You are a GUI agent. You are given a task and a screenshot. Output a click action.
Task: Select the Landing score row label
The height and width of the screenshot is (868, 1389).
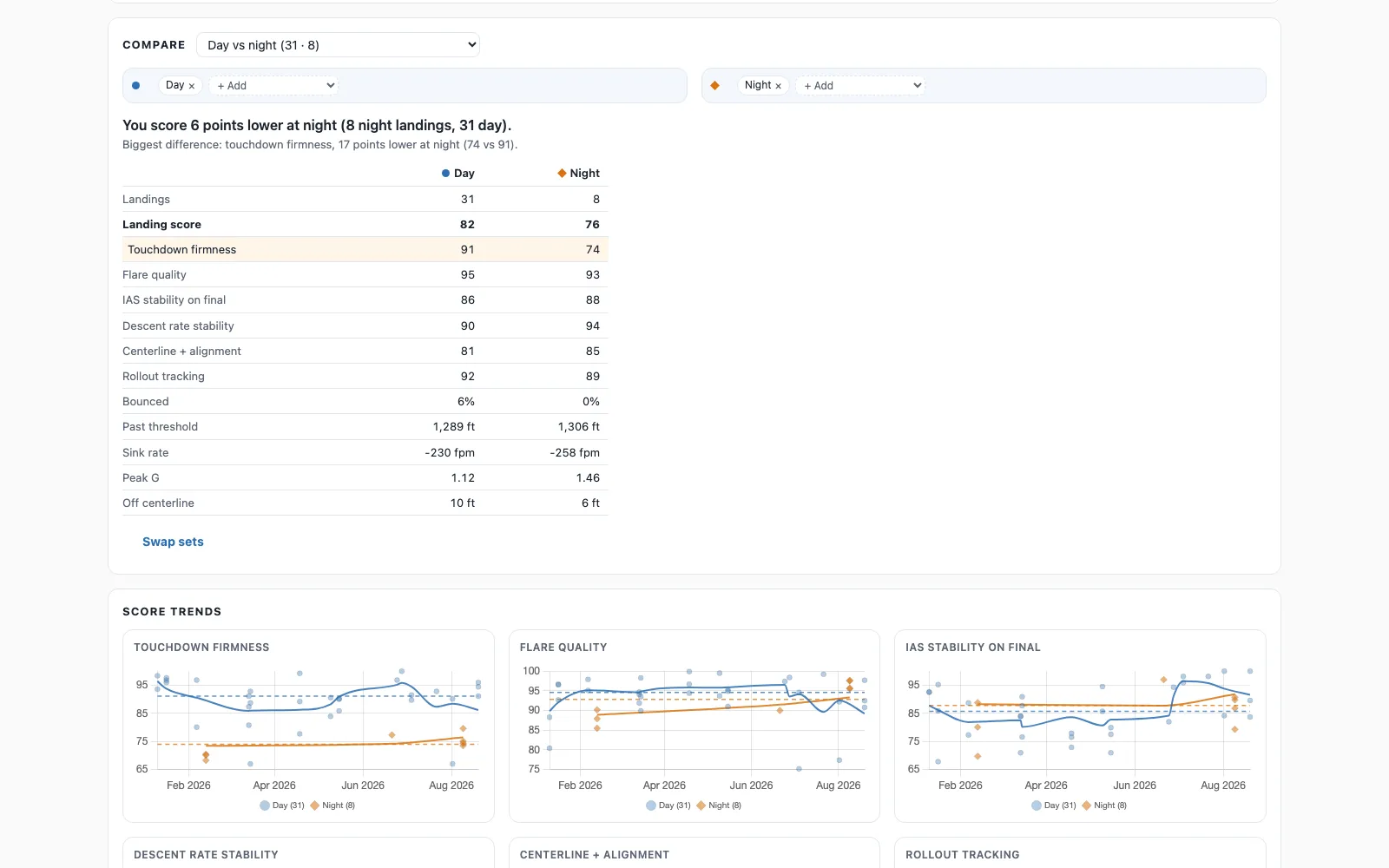(161, 225)
